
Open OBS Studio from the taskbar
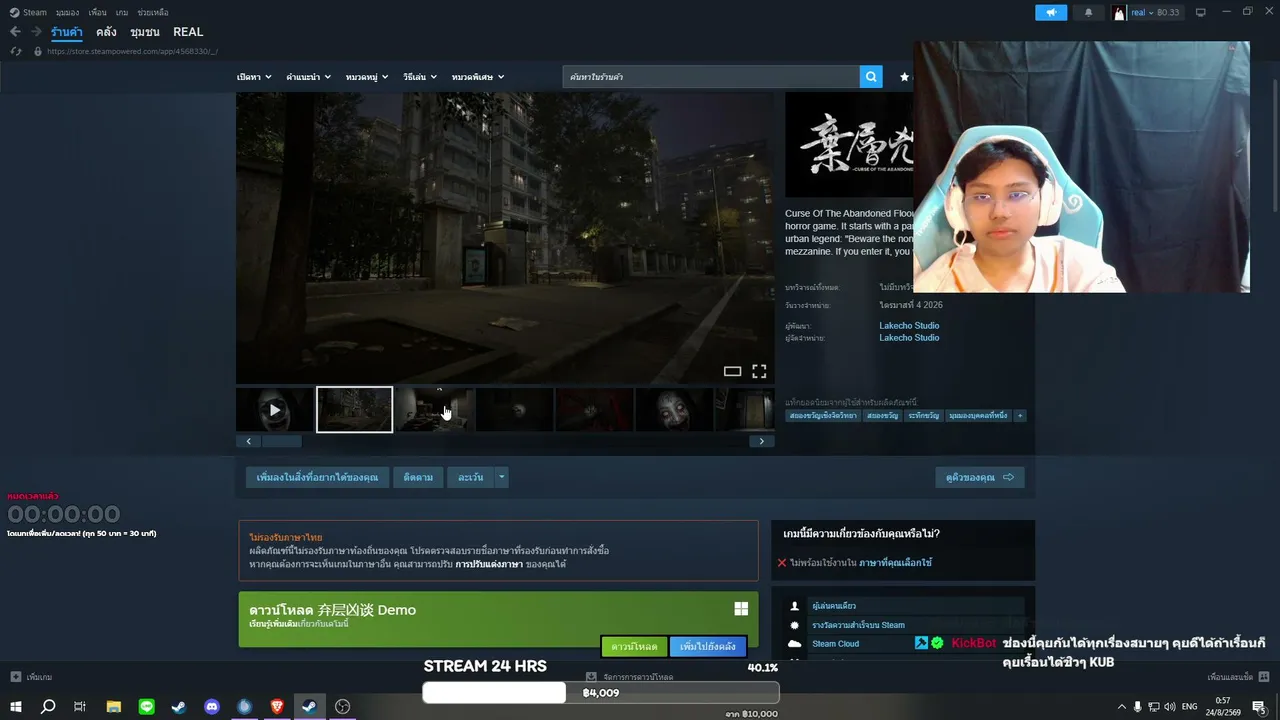click(343, 707)
